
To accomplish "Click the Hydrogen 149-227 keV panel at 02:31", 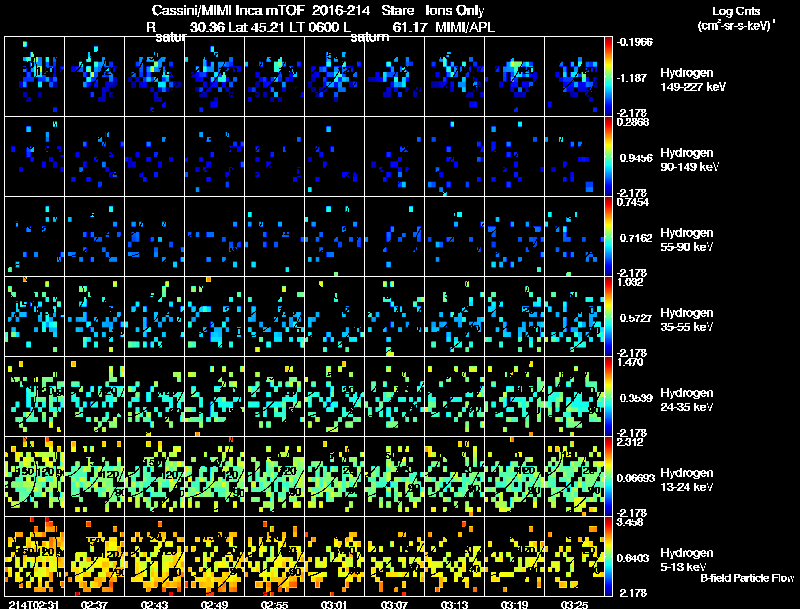I will (x=35, y=77).
